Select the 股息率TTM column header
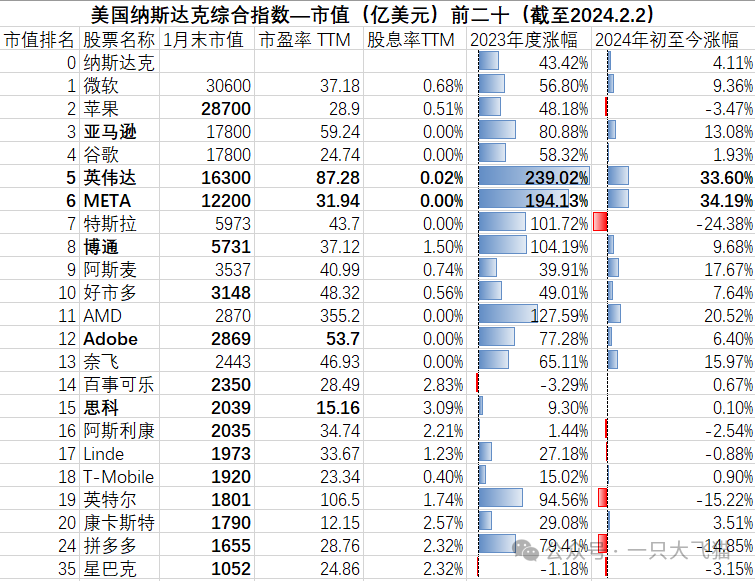The width and height of the screenshot is (755, 581). click(x=411, y=40)
